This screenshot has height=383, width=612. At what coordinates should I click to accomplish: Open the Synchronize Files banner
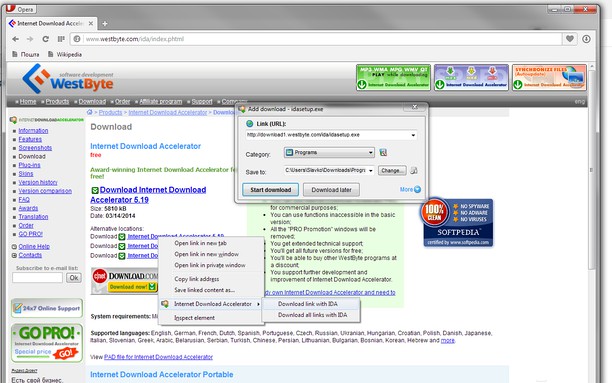coord(550,78)
